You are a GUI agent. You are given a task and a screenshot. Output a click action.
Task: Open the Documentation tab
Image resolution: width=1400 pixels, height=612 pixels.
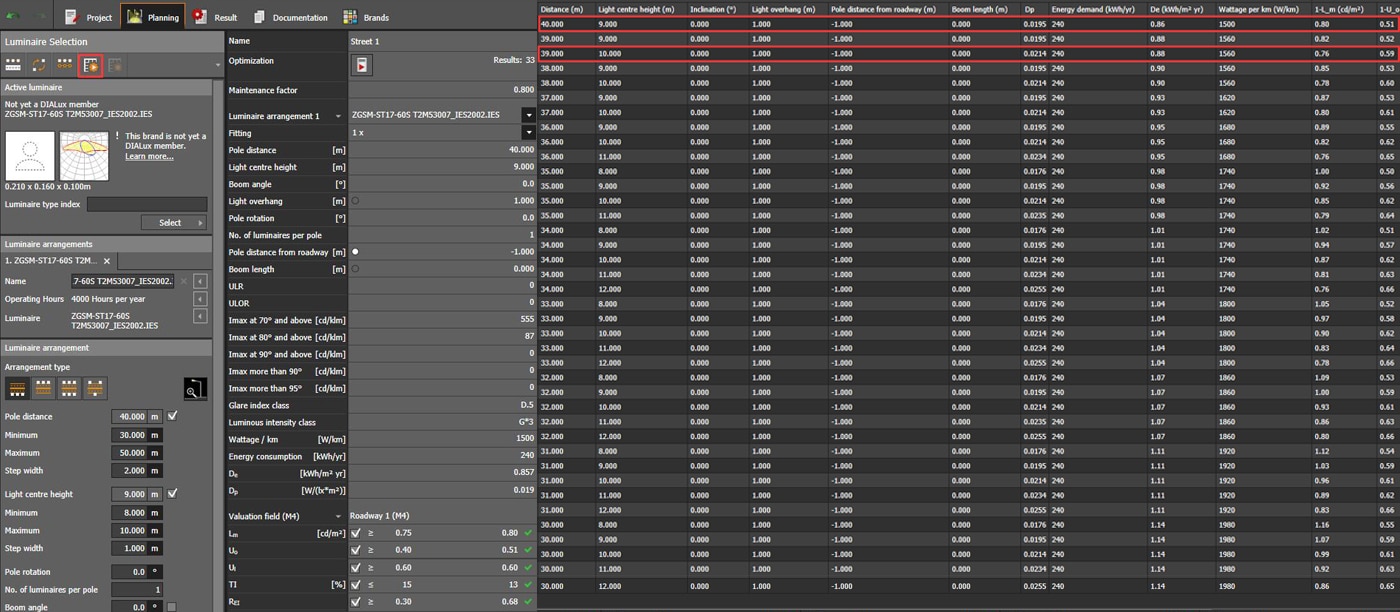pos(290,17)
